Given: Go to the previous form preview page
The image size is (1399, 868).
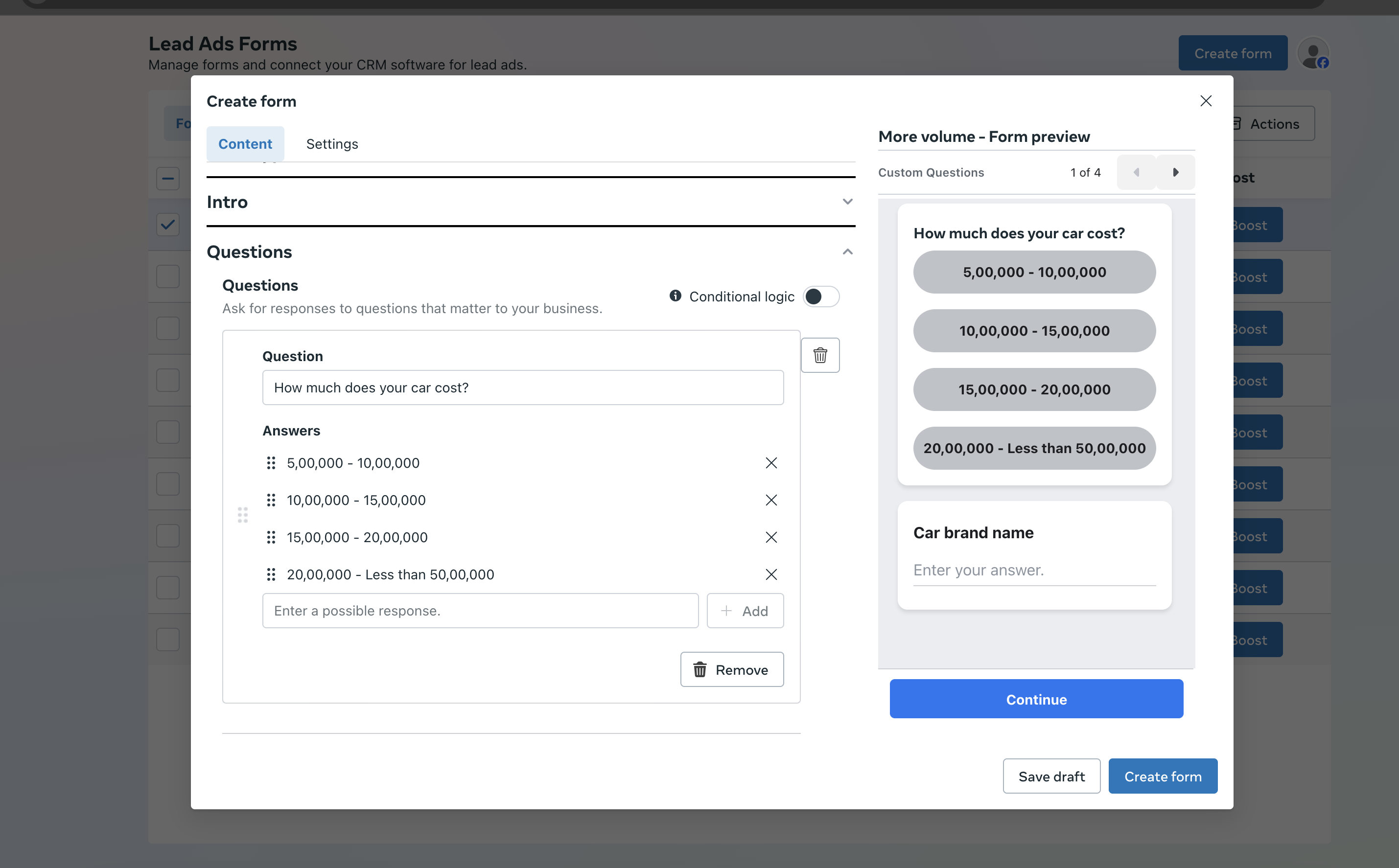Looking at the screenshot, I should click(1136, 172).
